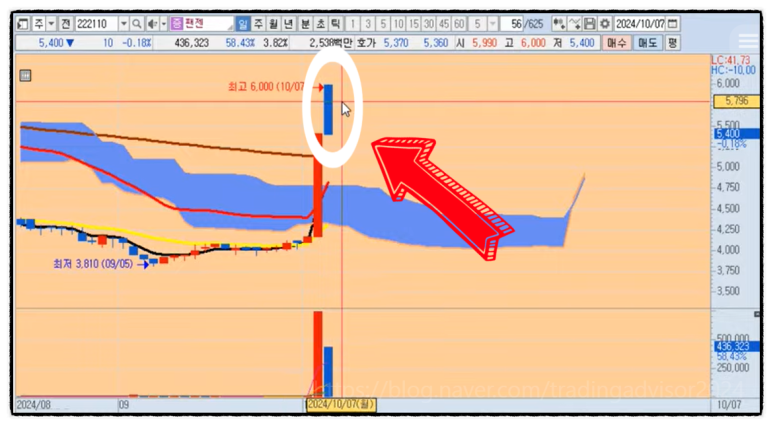This screenshot has height=426, width=773.
Task: Select the 30 interval button
Action: (429, 24)
